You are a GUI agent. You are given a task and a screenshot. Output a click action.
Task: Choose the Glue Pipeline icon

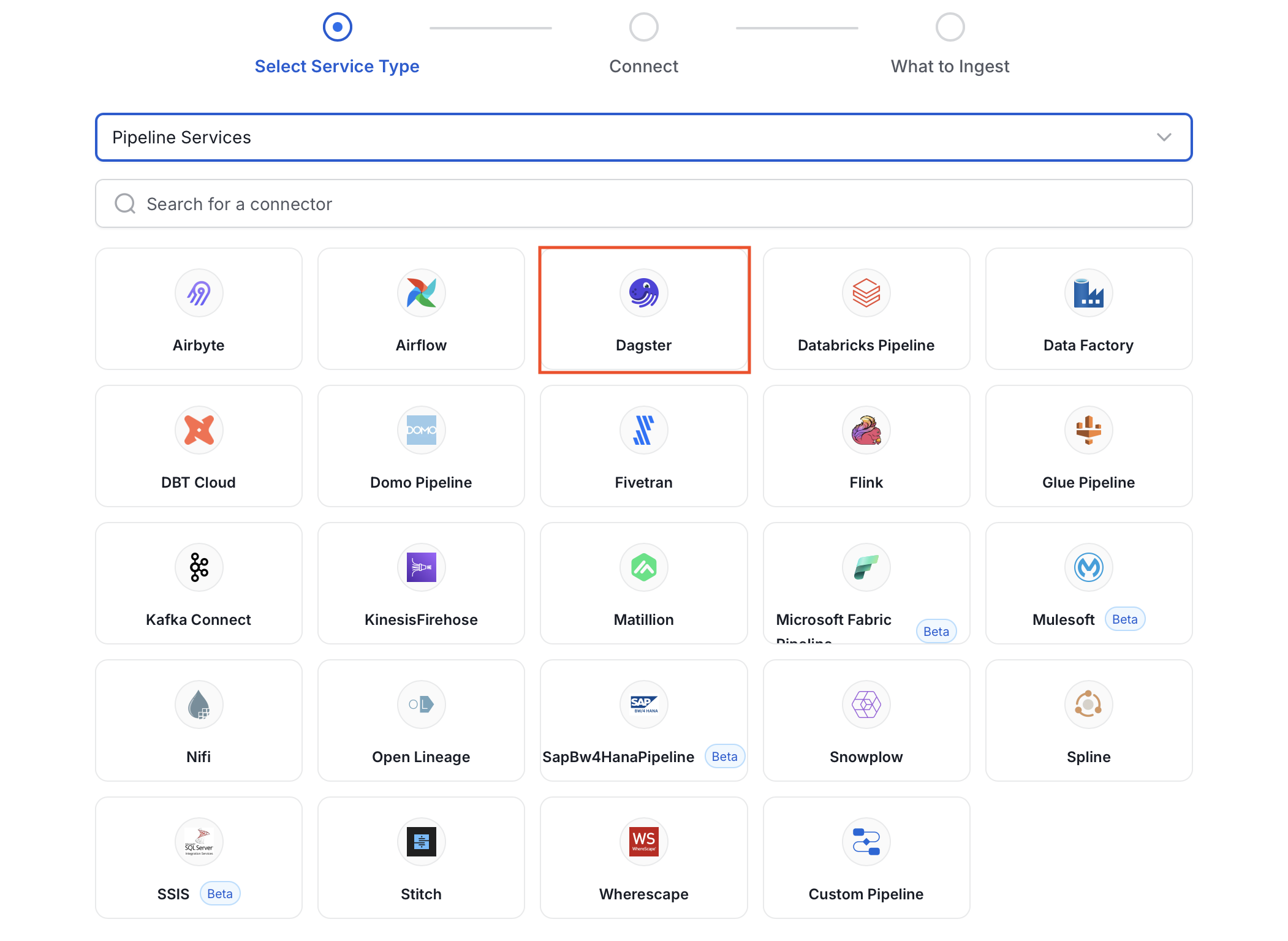click(1089, 430)
